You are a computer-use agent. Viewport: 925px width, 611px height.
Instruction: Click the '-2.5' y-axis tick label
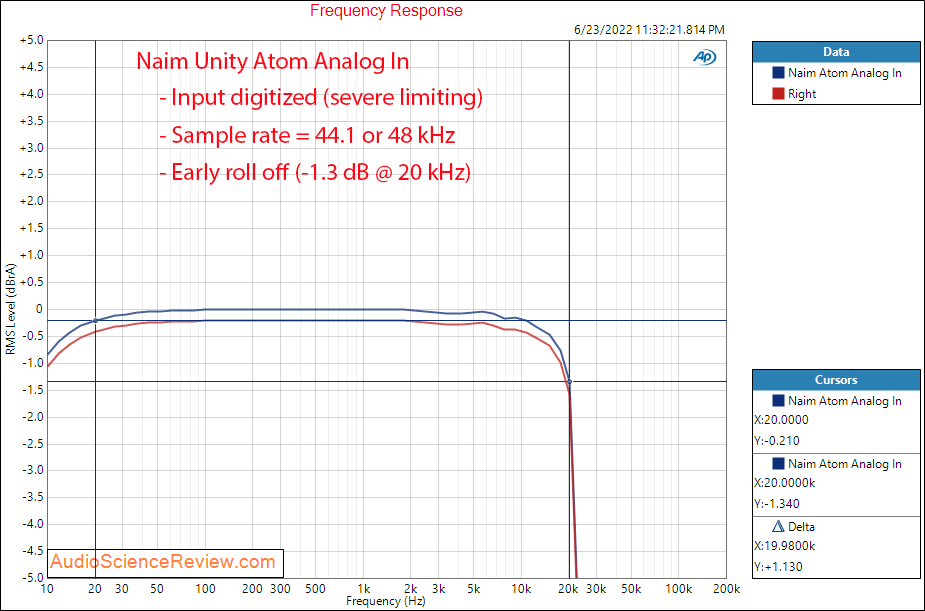[x=32, y=444]
